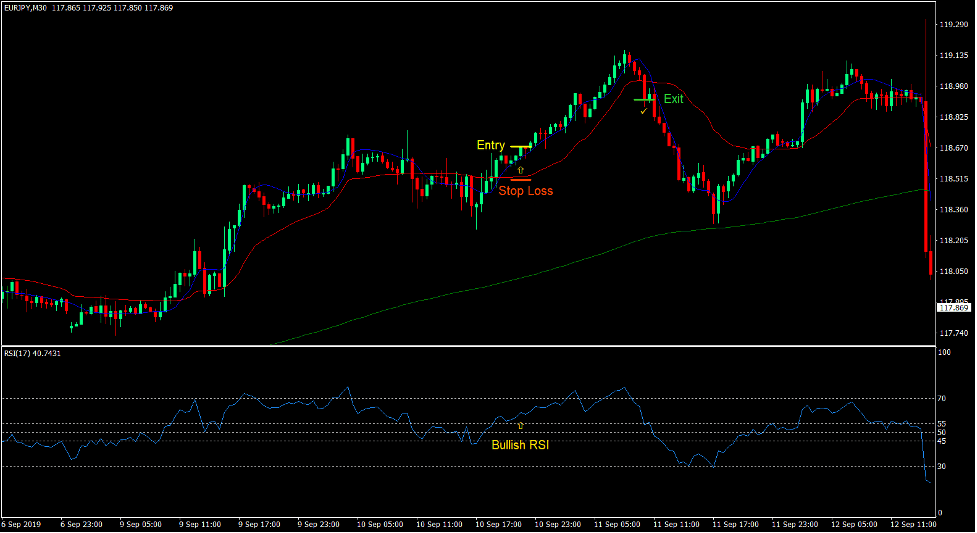The width and height of the screenshot is (977, 533).
Task: Click the Bullish RSI text label
Action: coord(519,445)
